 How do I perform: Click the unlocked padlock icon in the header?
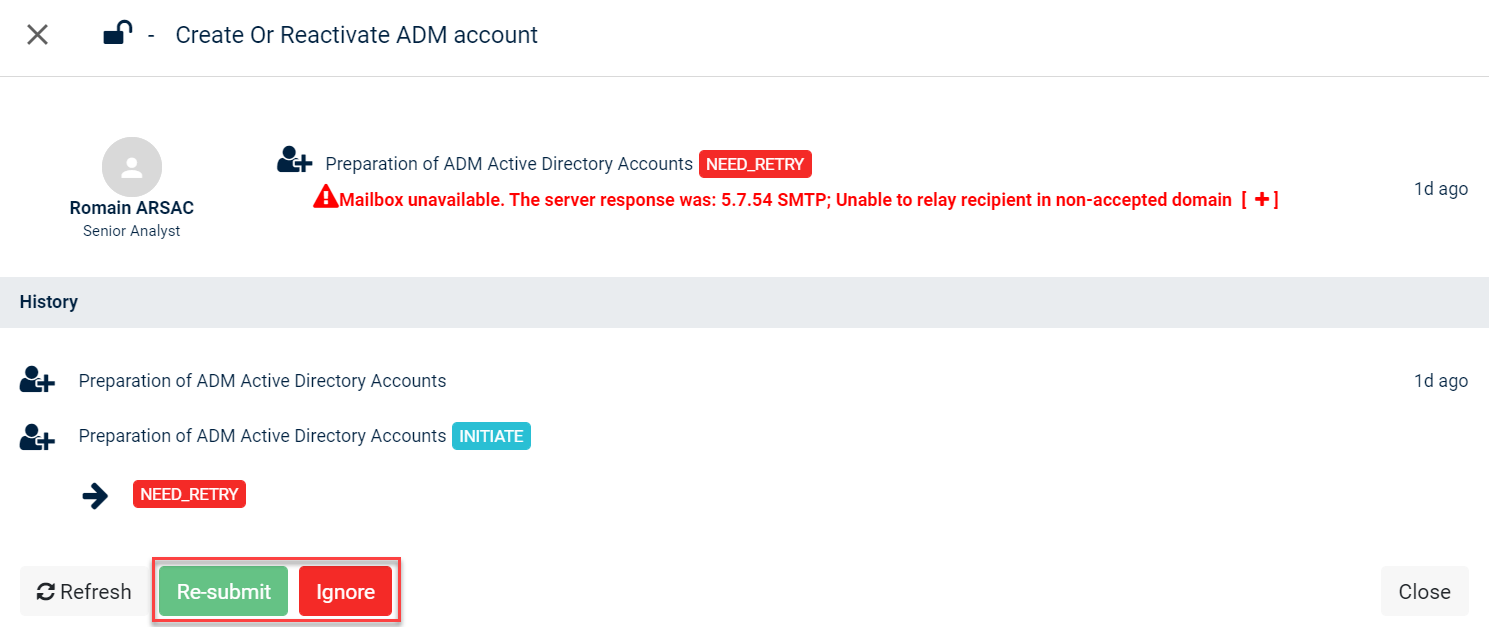click(118, 33)
